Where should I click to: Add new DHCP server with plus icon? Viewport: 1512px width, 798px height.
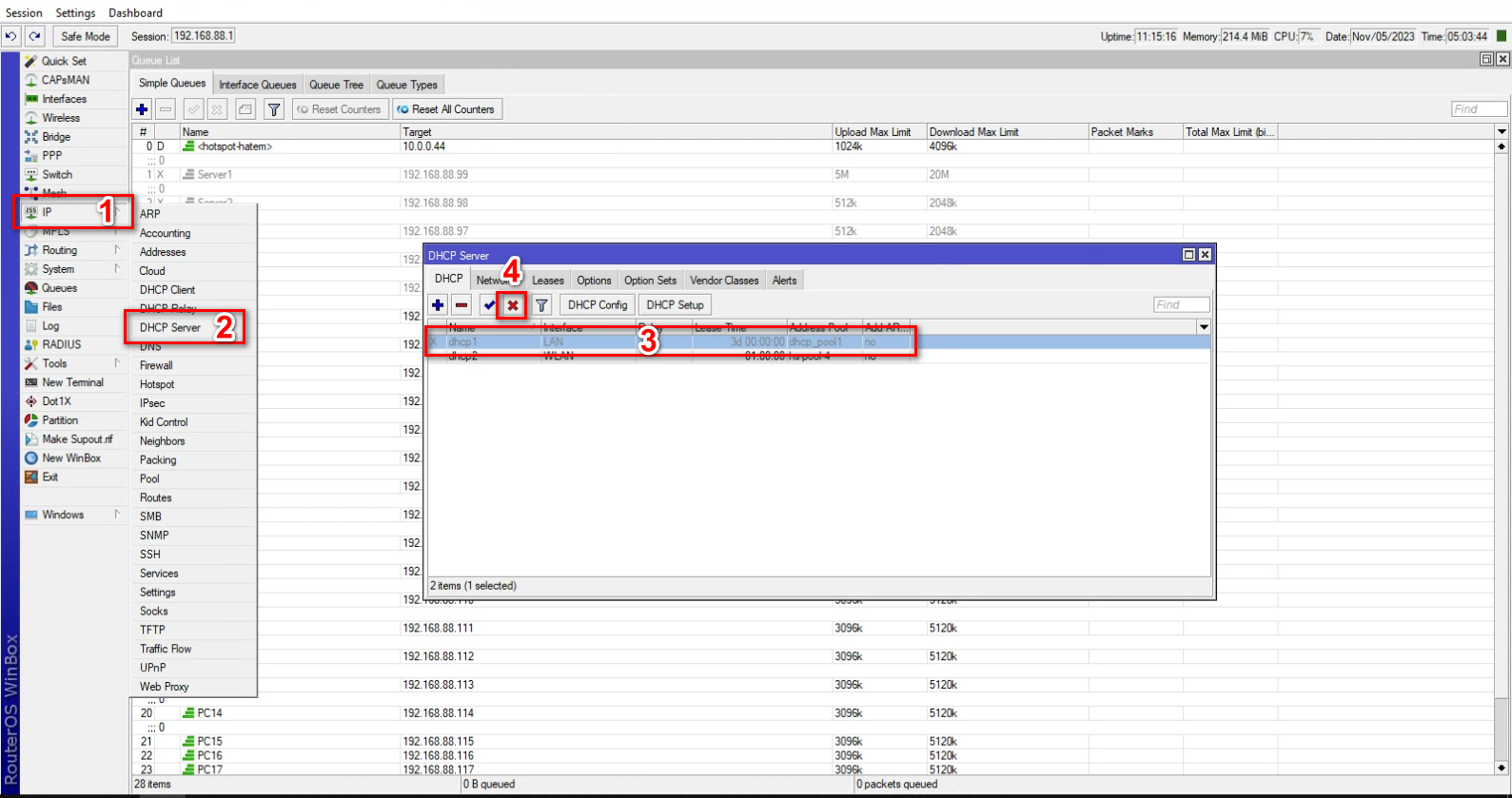pyautogui.click(x=438, y=305)
